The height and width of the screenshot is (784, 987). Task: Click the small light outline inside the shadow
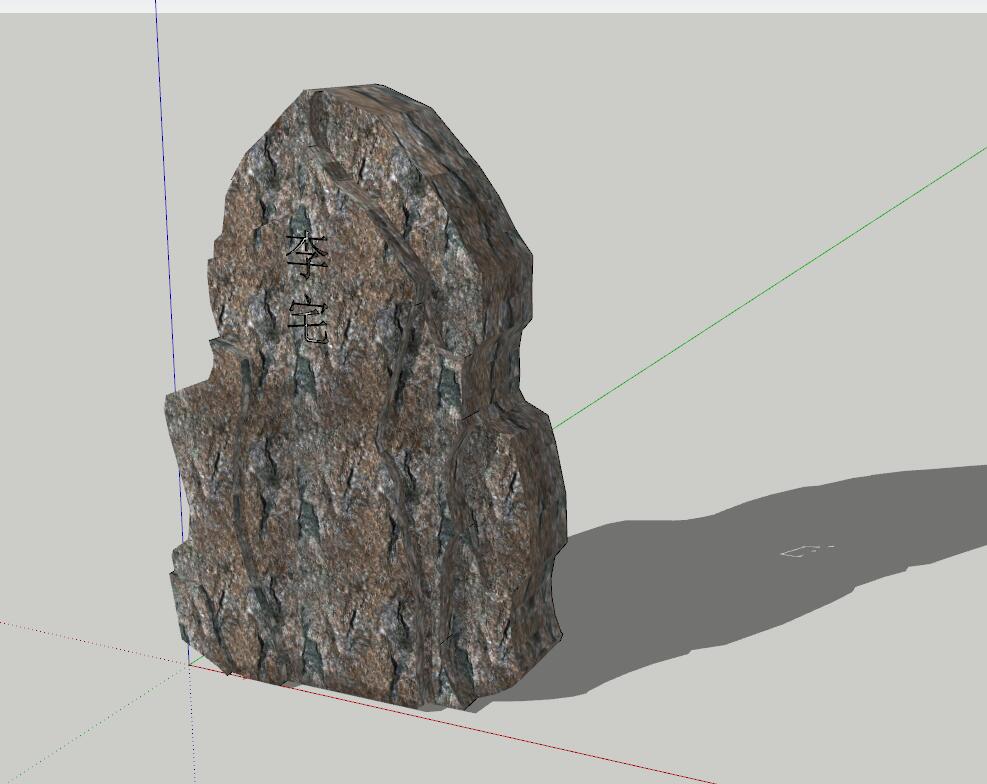click(807, 551)
